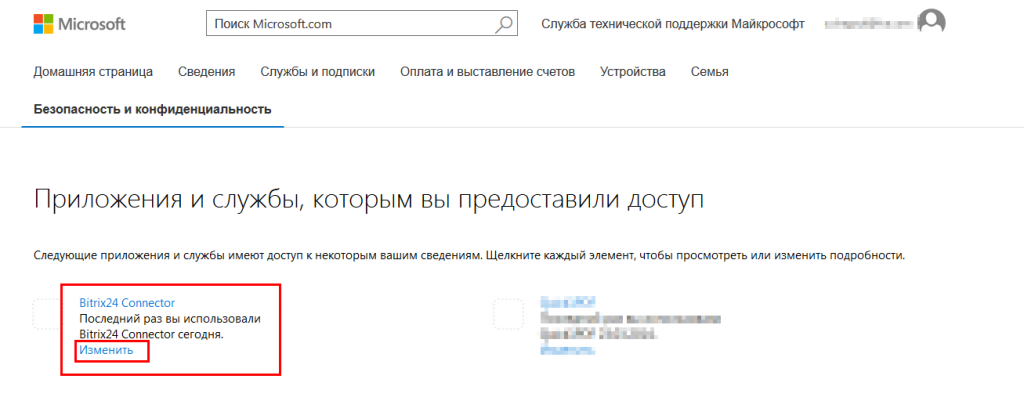This screenshot has width=1024, height=408.
Task: Open the Семья menu item
Action: [x=710, y=72]
